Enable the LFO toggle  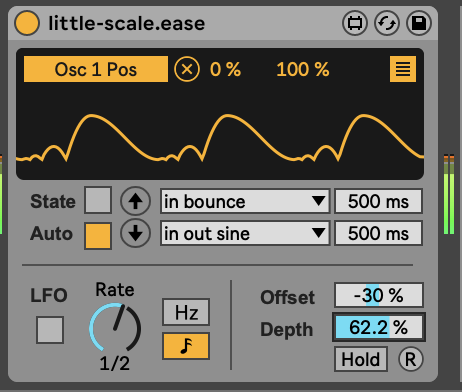pyautogui.click(x=50, y=330)
